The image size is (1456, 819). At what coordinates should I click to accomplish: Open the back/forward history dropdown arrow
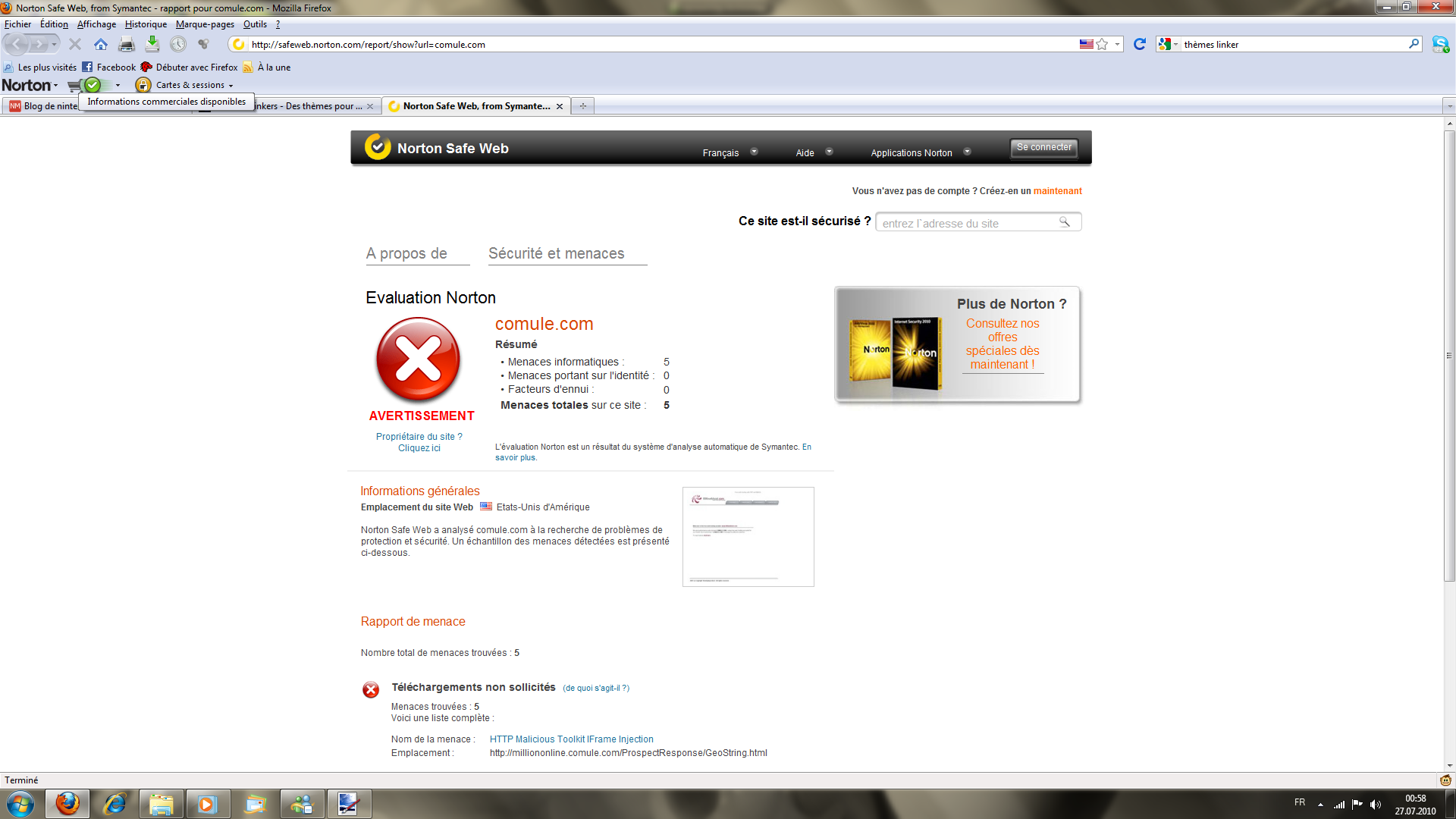(54, 45)
